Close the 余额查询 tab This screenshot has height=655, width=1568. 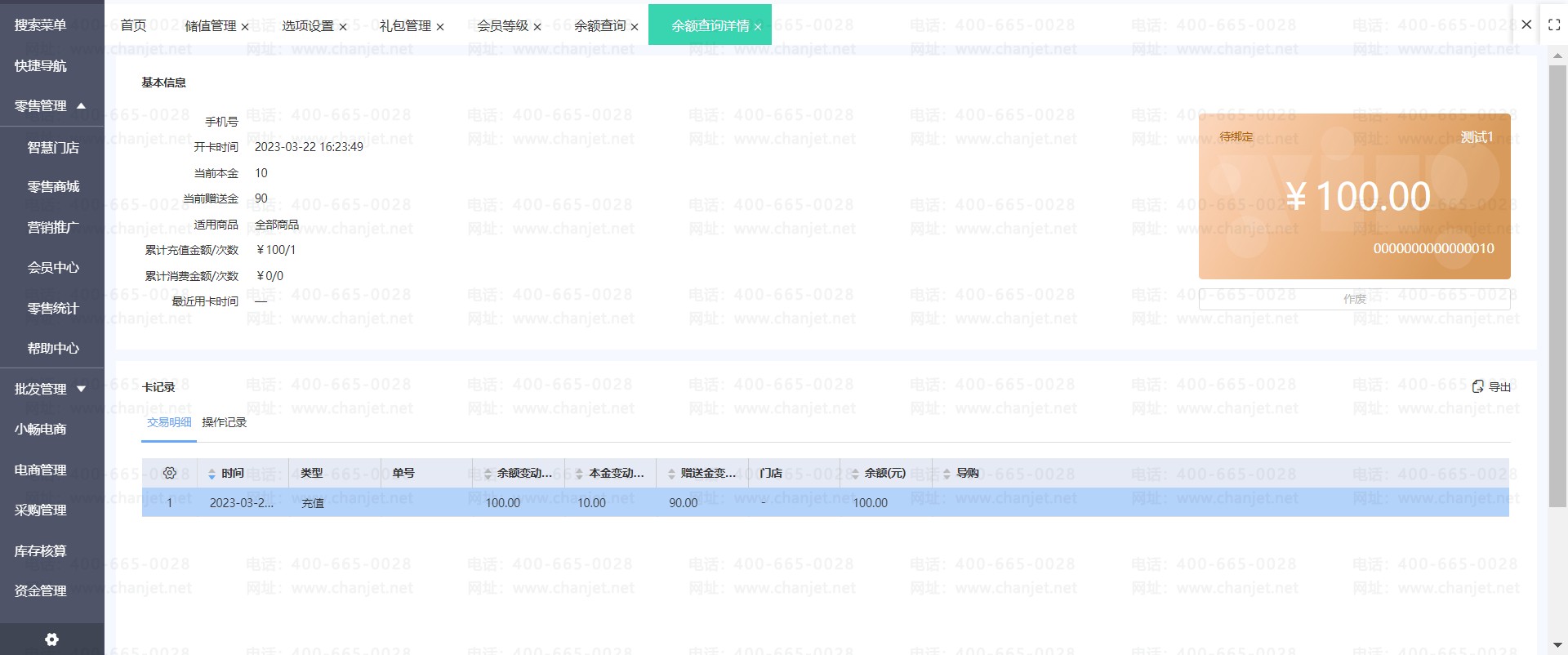coord(635,27)
